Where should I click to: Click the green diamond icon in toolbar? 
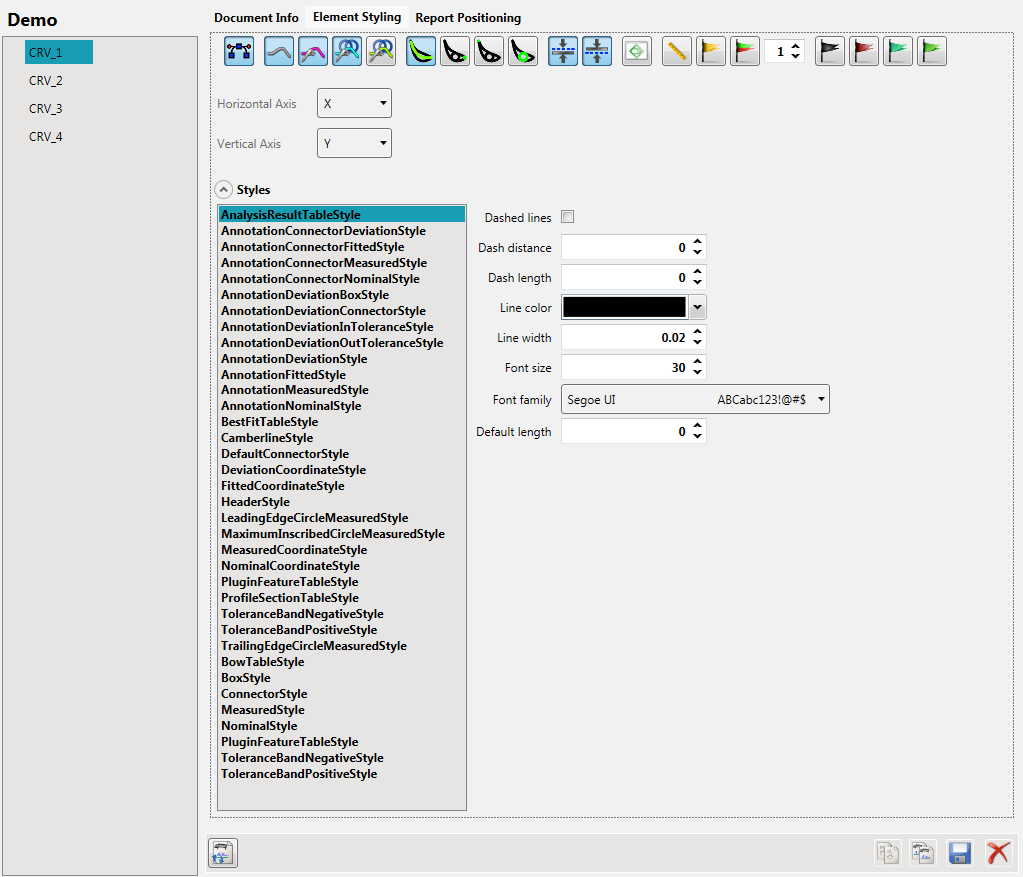[x=637, y=51]
